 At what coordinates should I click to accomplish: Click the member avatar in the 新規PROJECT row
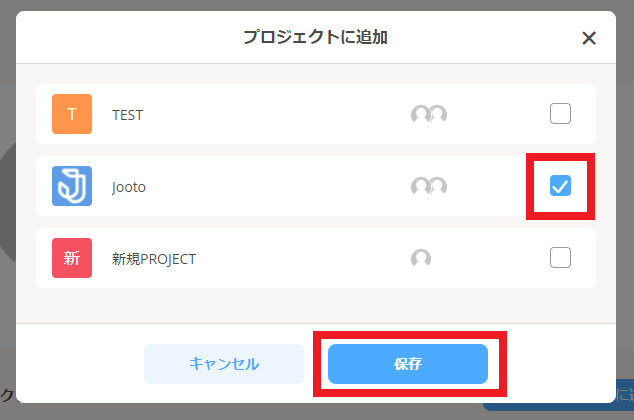421,258
